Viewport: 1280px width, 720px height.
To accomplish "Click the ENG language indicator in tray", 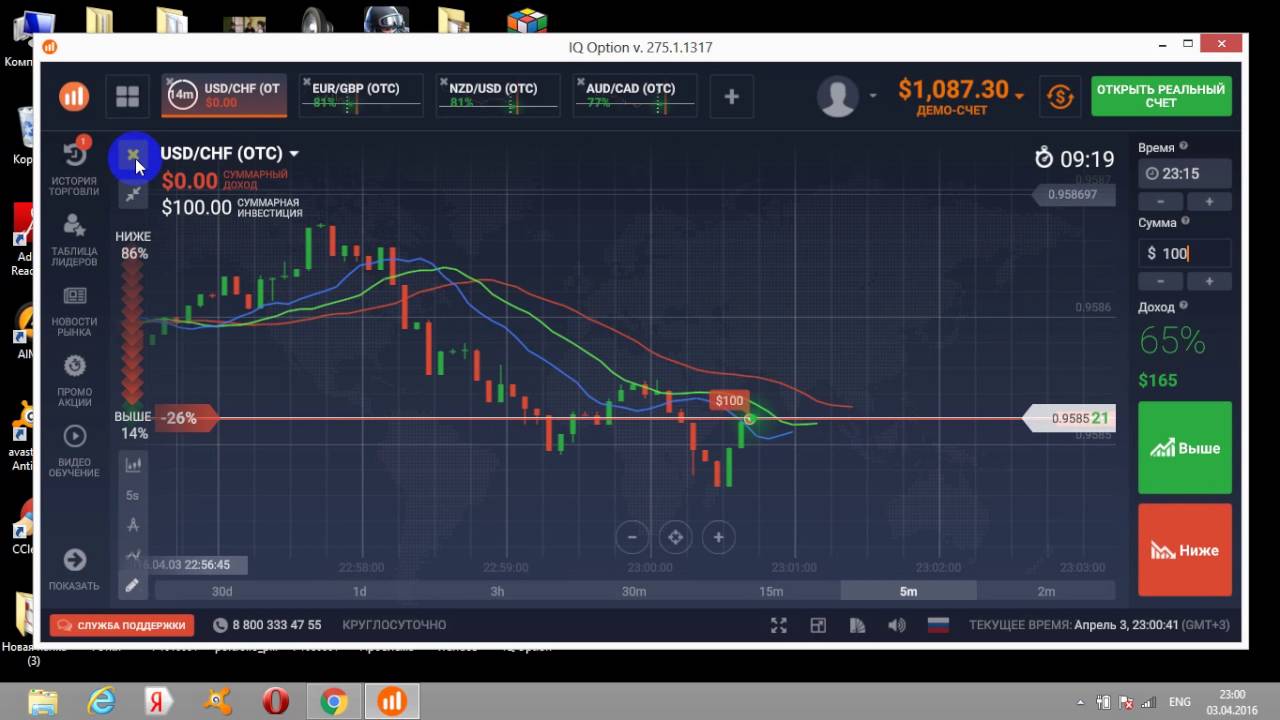I will pyautogui.click(x=1179, y=702).
